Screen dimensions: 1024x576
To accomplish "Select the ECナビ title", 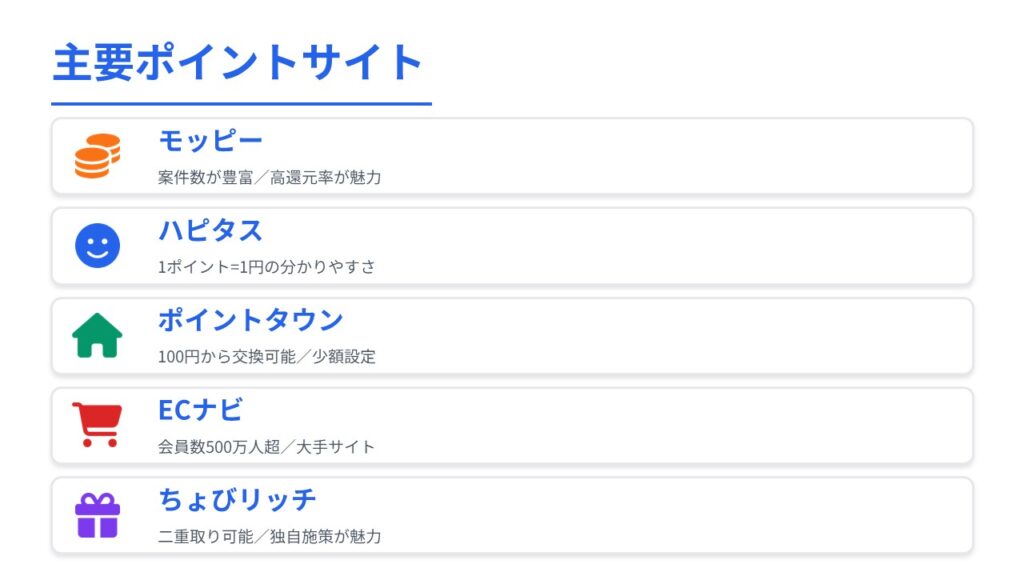I will click(200, 410).
